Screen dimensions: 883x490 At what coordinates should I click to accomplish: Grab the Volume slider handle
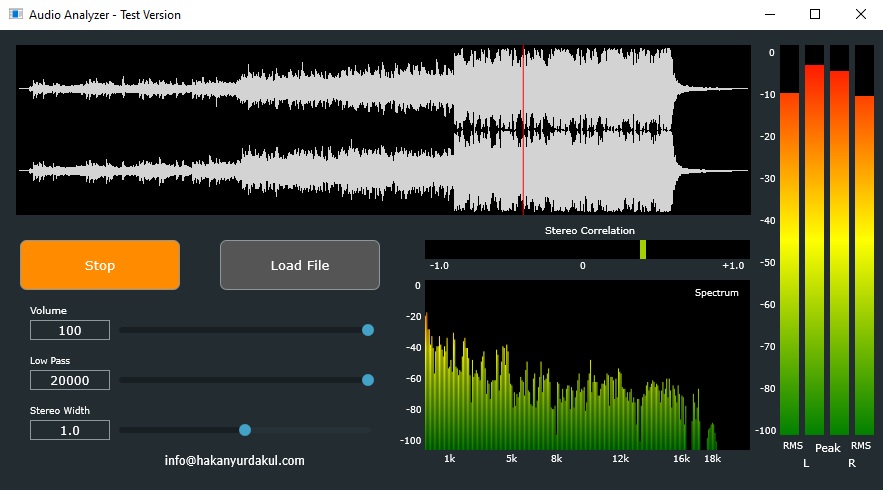pyautogui.click(x=368, y=330)
